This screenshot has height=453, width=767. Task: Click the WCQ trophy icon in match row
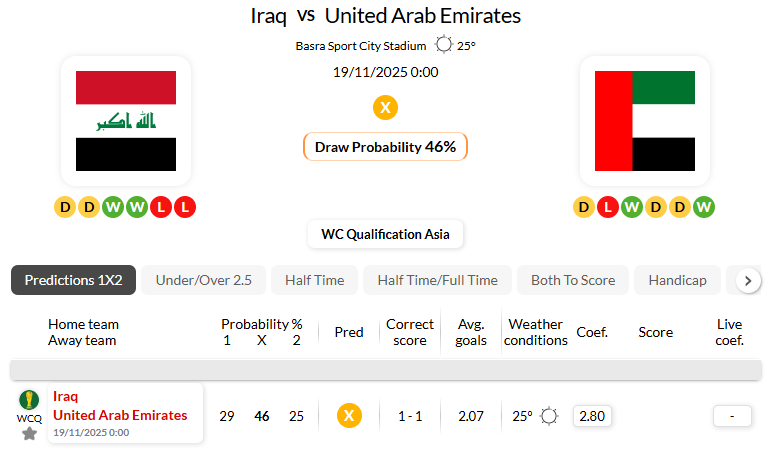pyautogui.click(x=29, y=400)
